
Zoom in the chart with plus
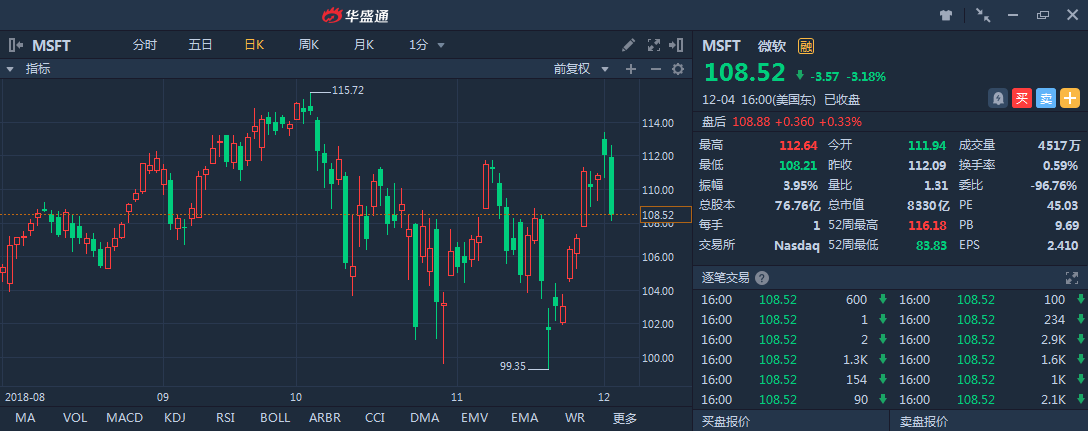[631, 69]
